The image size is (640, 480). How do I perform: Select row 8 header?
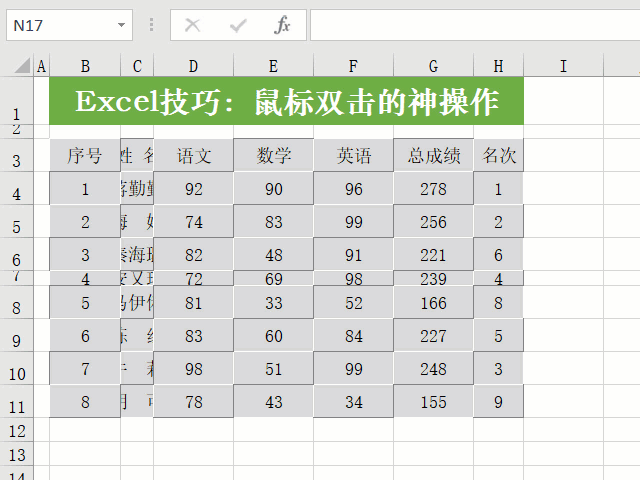(x=16, y=302)
